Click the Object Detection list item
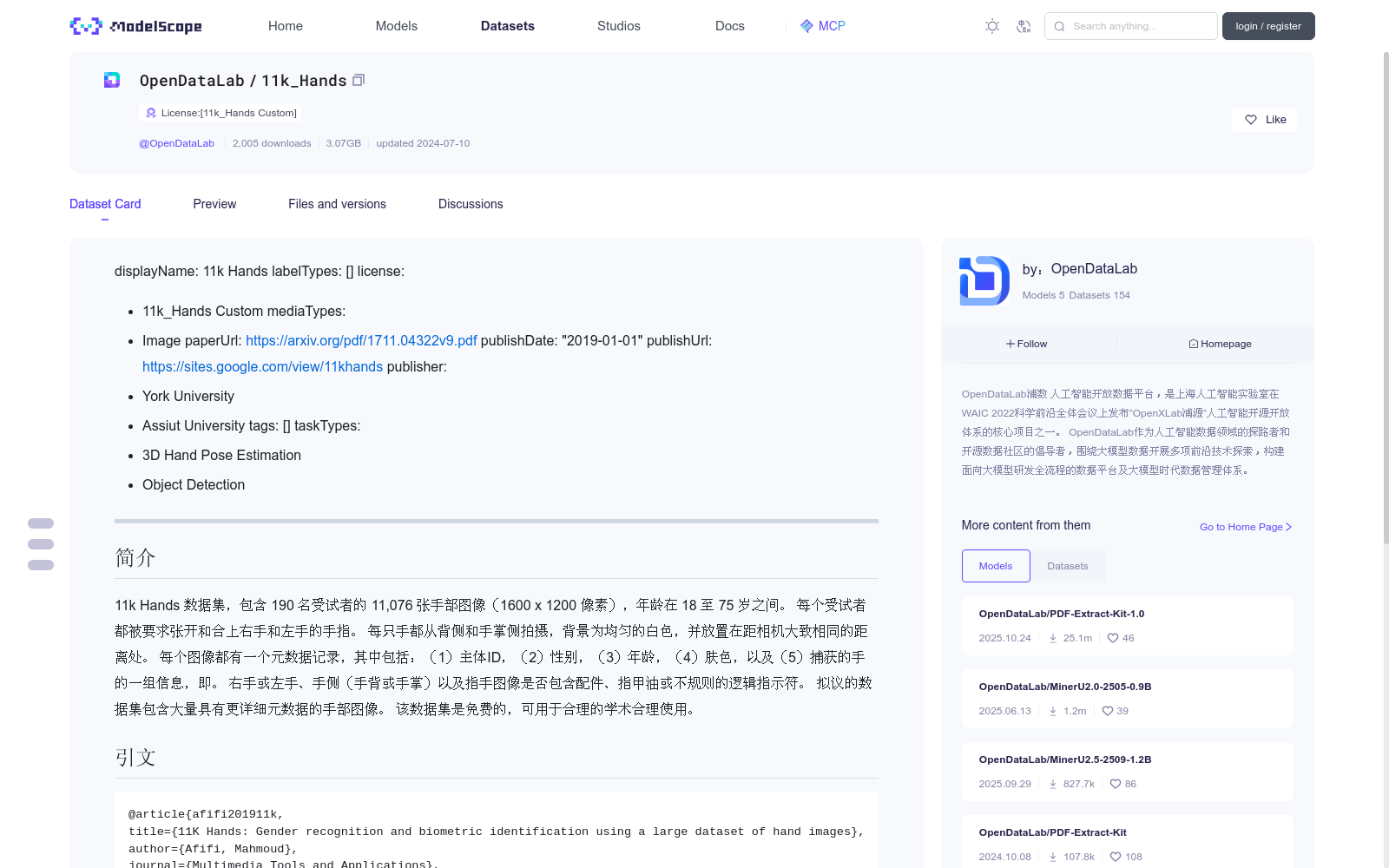The height and width of the screenshot is (868, 1389). click(194, 484)
